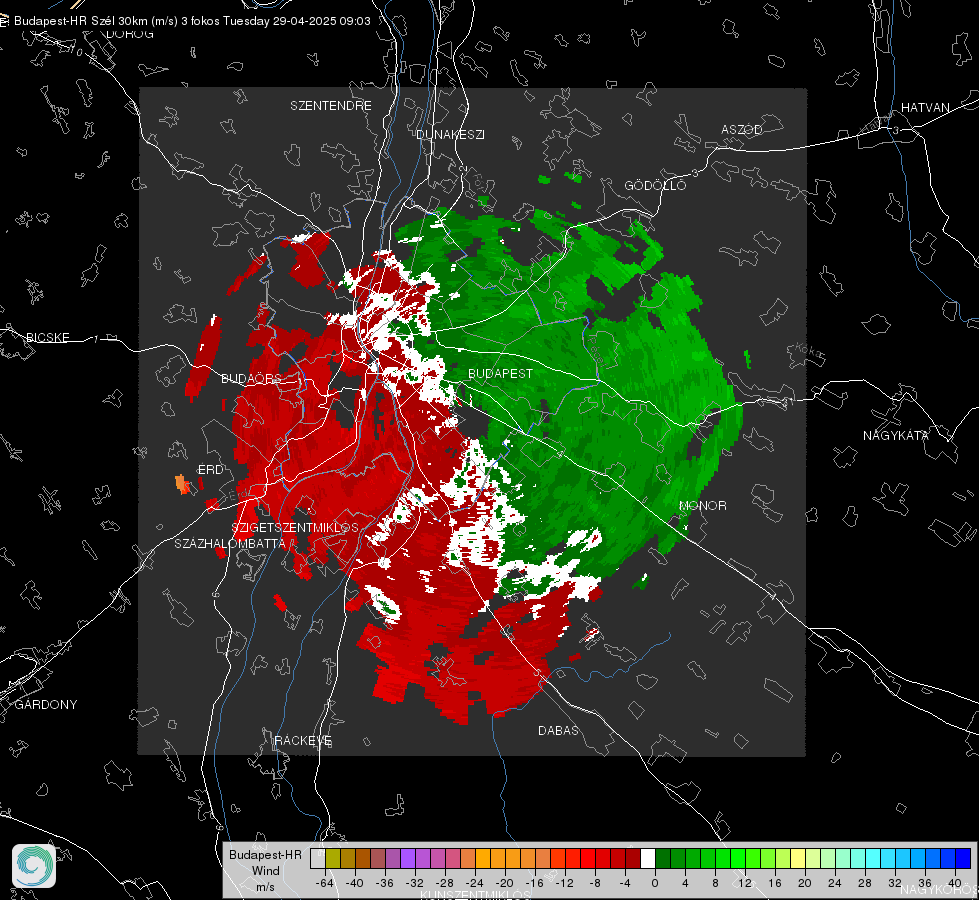979x900 pixels.
Task: Click the BUDAPEST city label
Action: click(x=500, y=373)
